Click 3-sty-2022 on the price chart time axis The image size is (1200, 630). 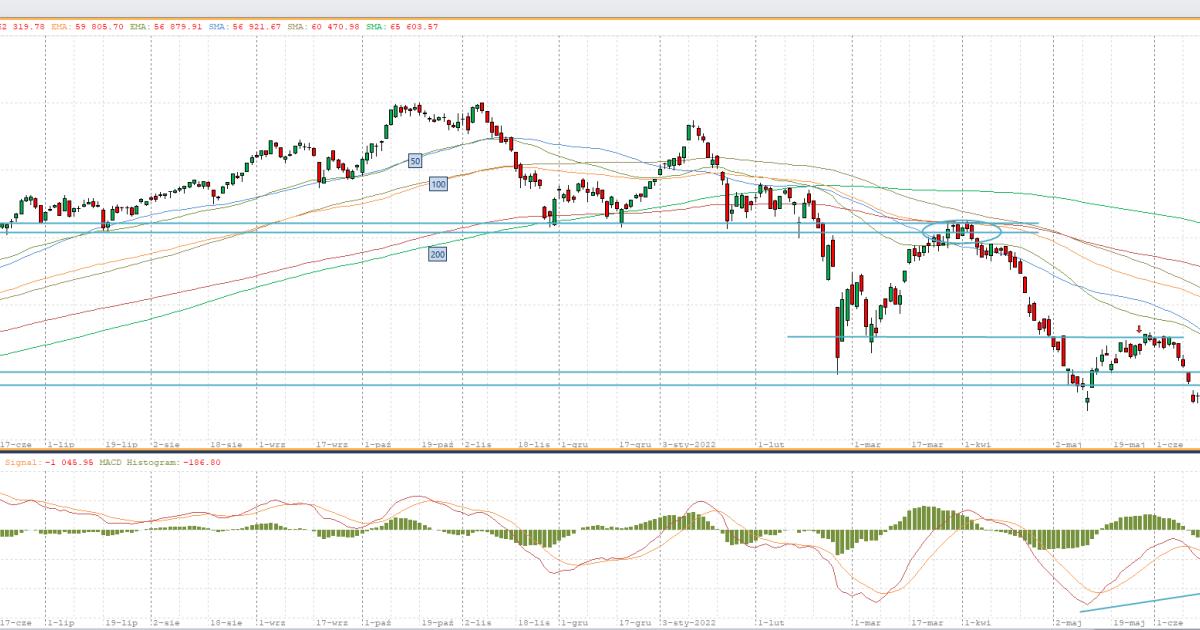point(690,443)
